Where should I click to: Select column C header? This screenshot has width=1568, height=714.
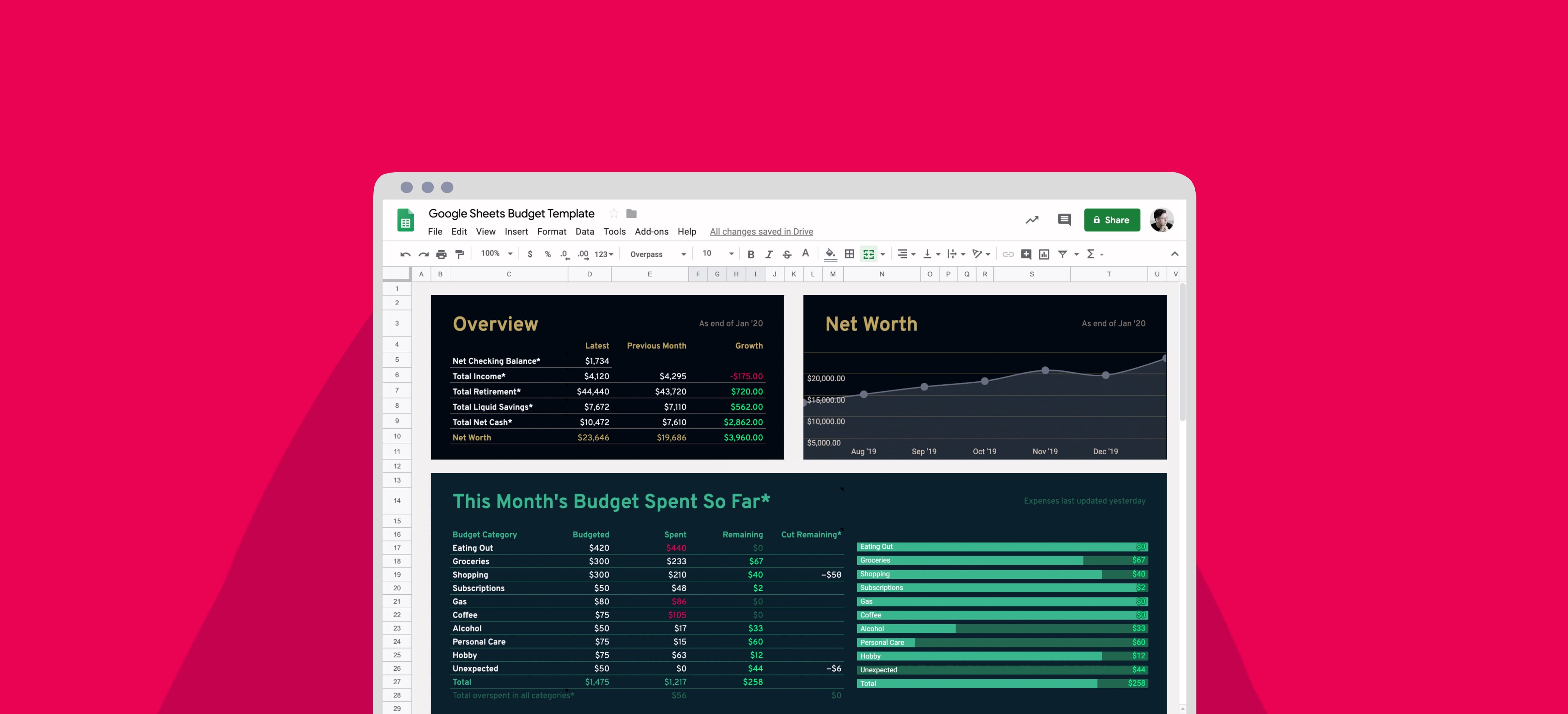[x=509, y=274]
